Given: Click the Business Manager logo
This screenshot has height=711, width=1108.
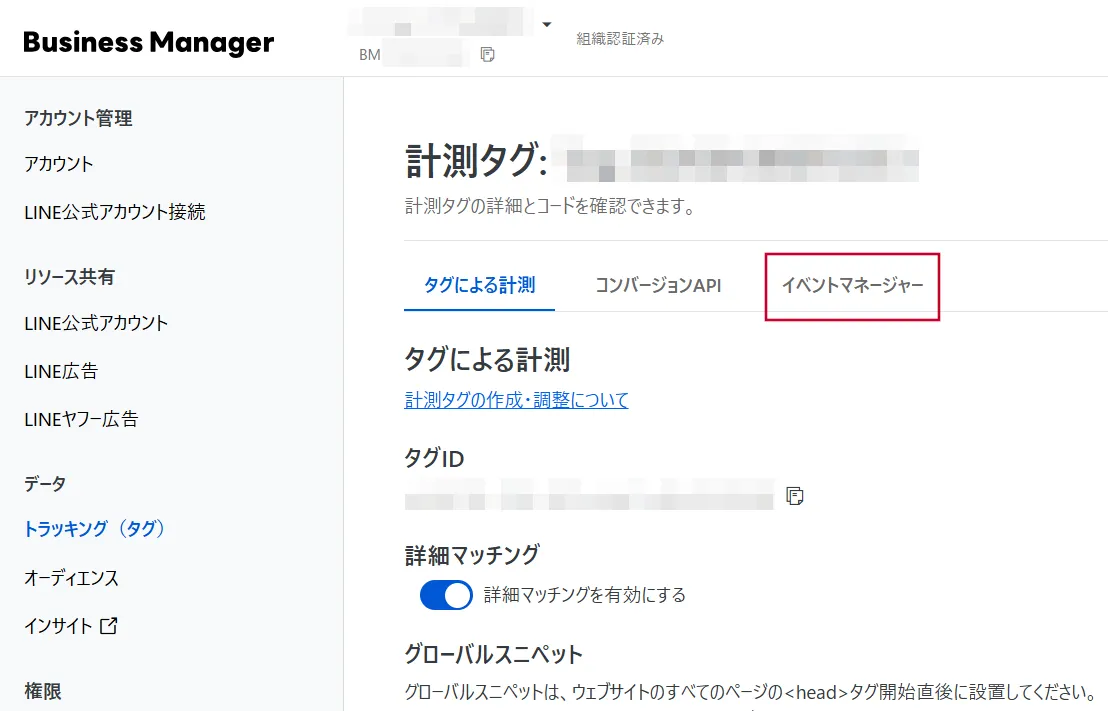Looking at the screenshot, I should (x=146, y=42).
